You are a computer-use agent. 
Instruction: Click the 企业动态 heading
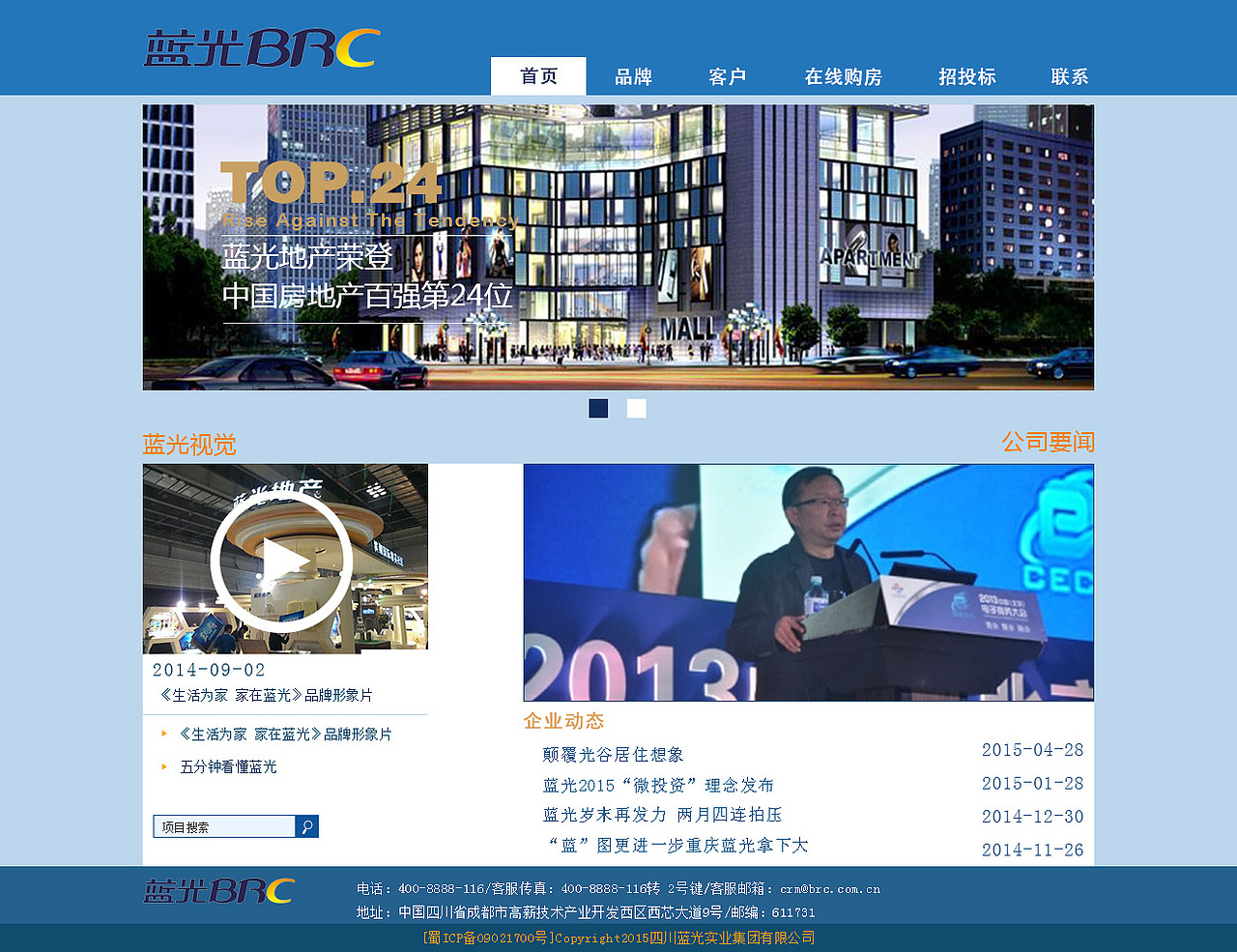(x=563, y=721)
